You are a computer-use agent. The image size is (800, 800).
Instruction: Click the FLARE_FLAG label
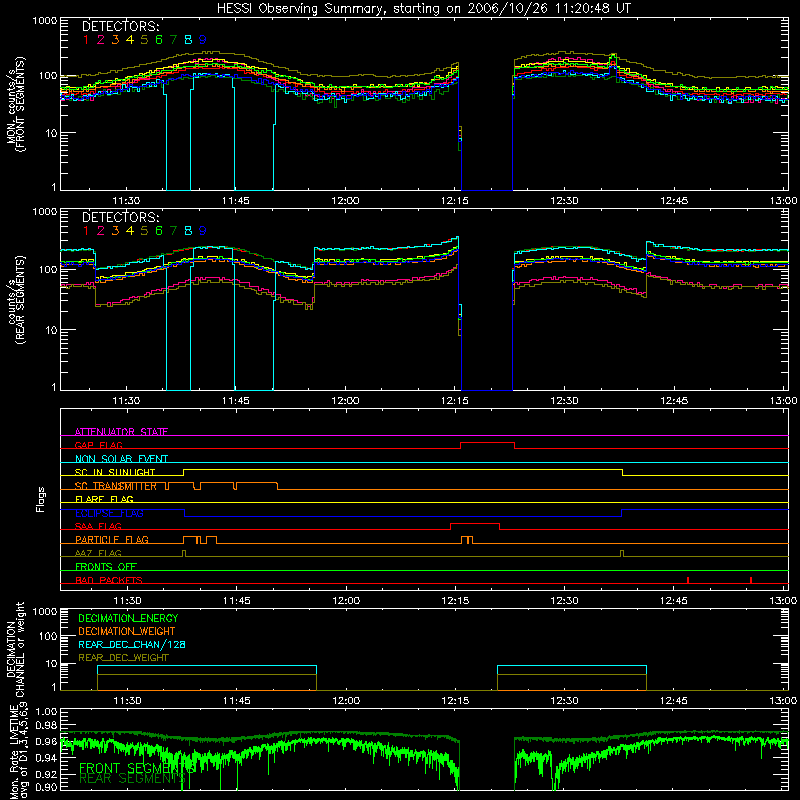click(104, 499)
